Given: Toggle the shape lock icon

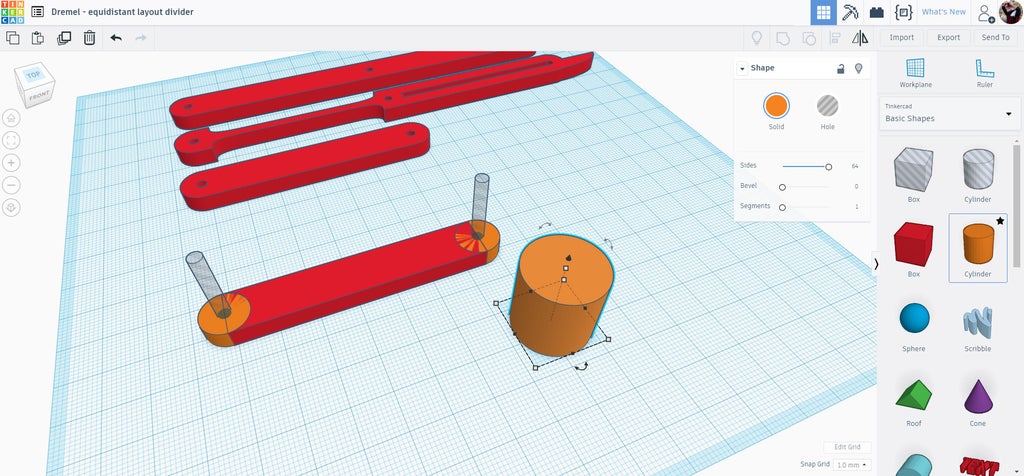Looking at the screenshot, I should tap(841, 68).
